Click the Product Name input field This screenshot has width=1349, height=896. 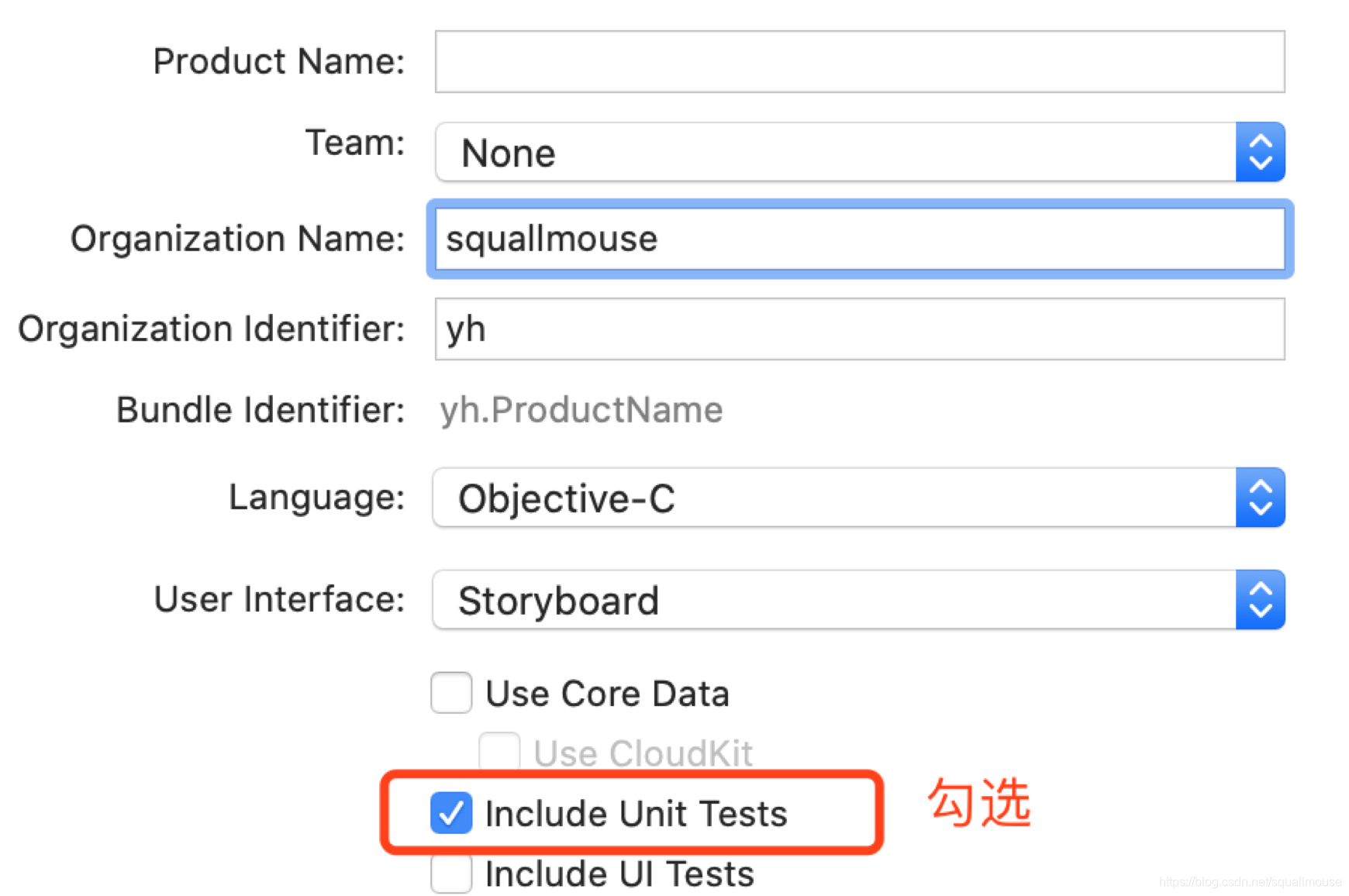point(859,62)
